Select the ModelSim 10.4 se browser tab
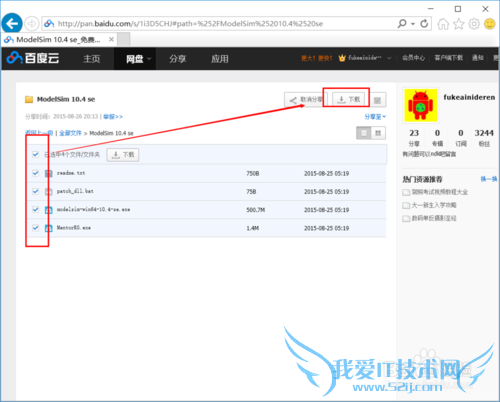Viewport: 500px width, 402px height. click(59, 40)
